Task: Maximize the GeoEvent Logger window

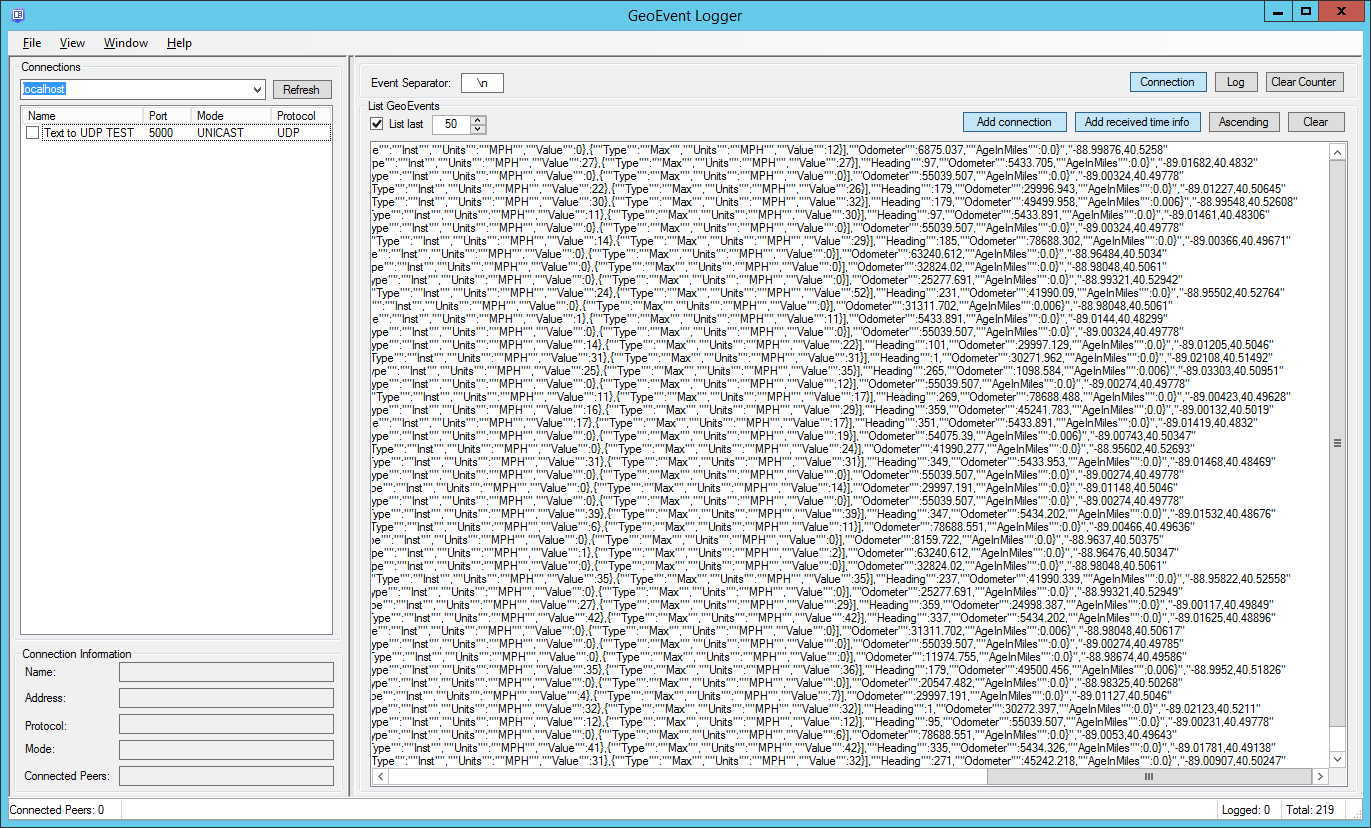Action: coord(1305,11)
